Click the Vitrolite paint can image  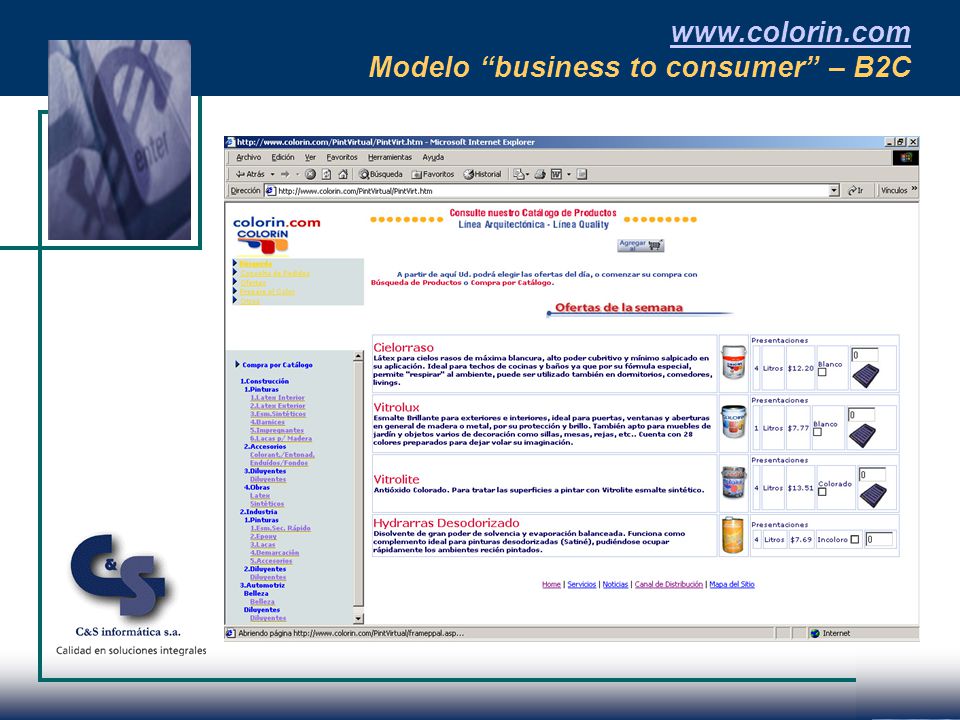[733, 482]
